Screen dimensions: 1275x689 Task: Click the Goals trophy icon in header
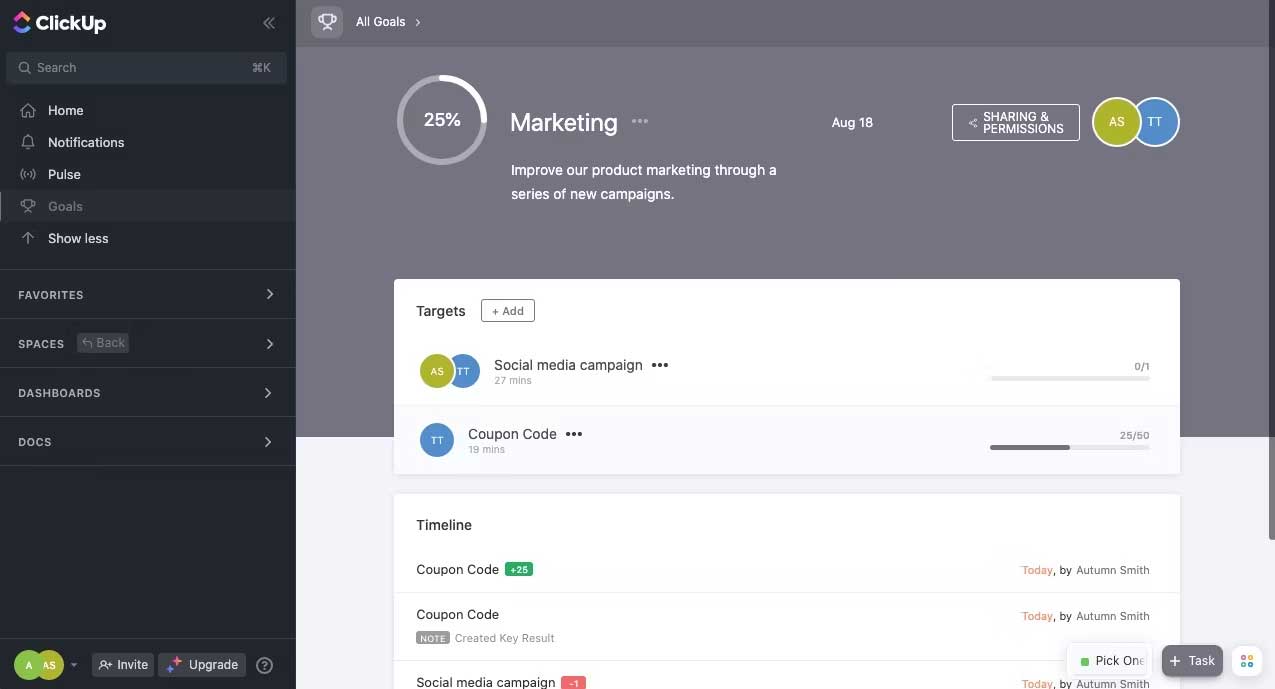coord(327,22)
